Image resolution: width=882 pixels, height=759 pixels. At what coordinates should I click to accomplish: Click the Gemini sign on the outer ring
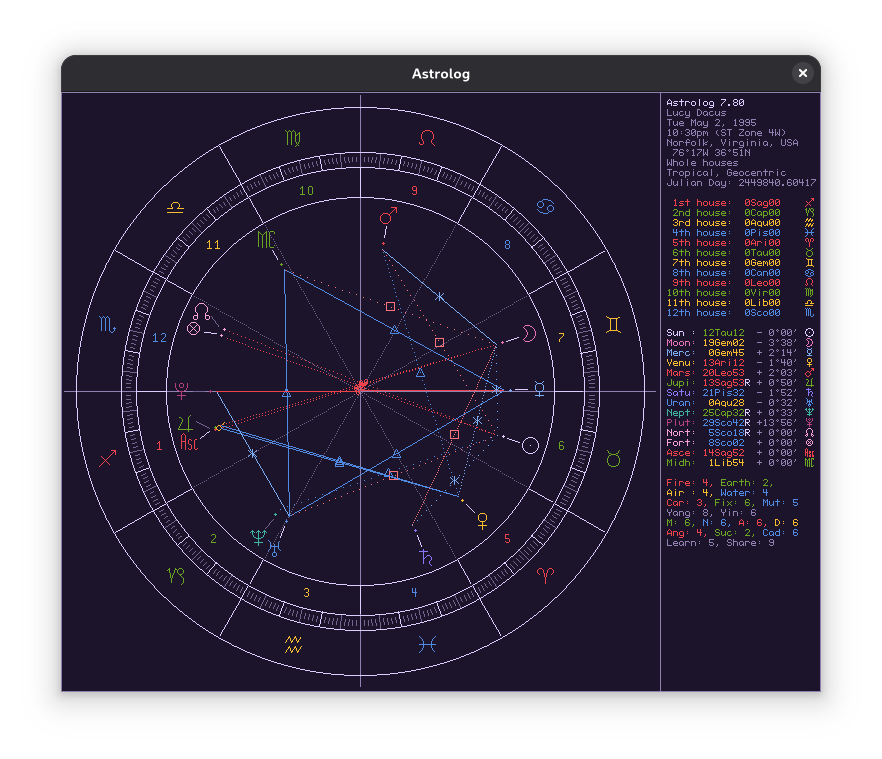tap(613, 324)
